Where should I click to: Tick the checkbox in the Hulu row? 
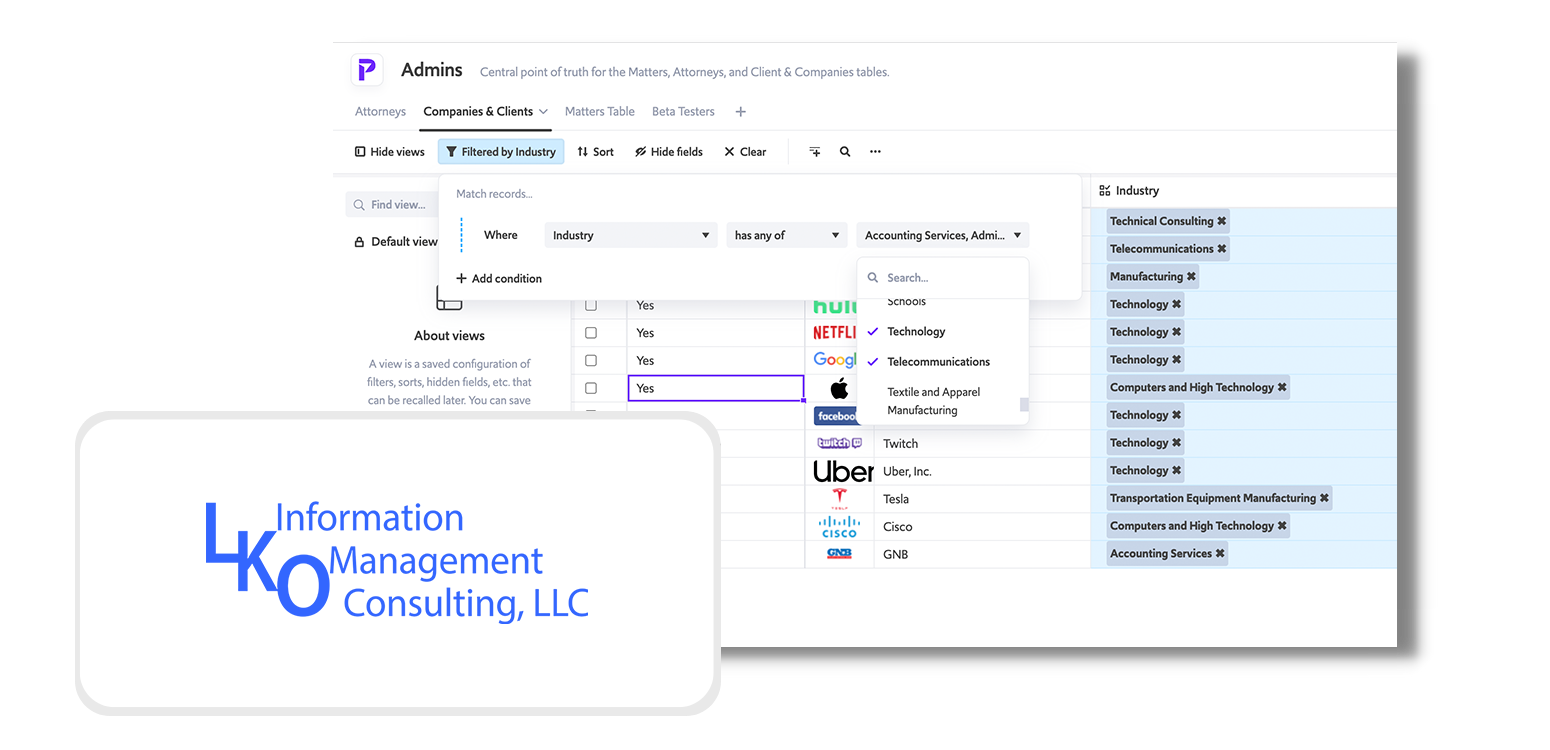tap(591, 305)
